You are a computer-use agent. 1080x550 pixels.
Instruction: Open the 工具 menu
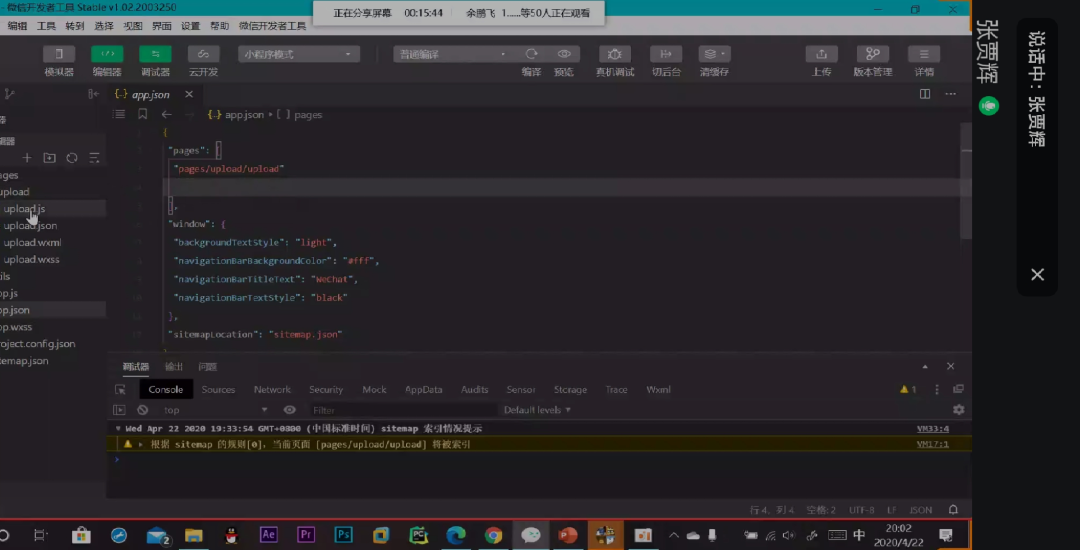46,26
